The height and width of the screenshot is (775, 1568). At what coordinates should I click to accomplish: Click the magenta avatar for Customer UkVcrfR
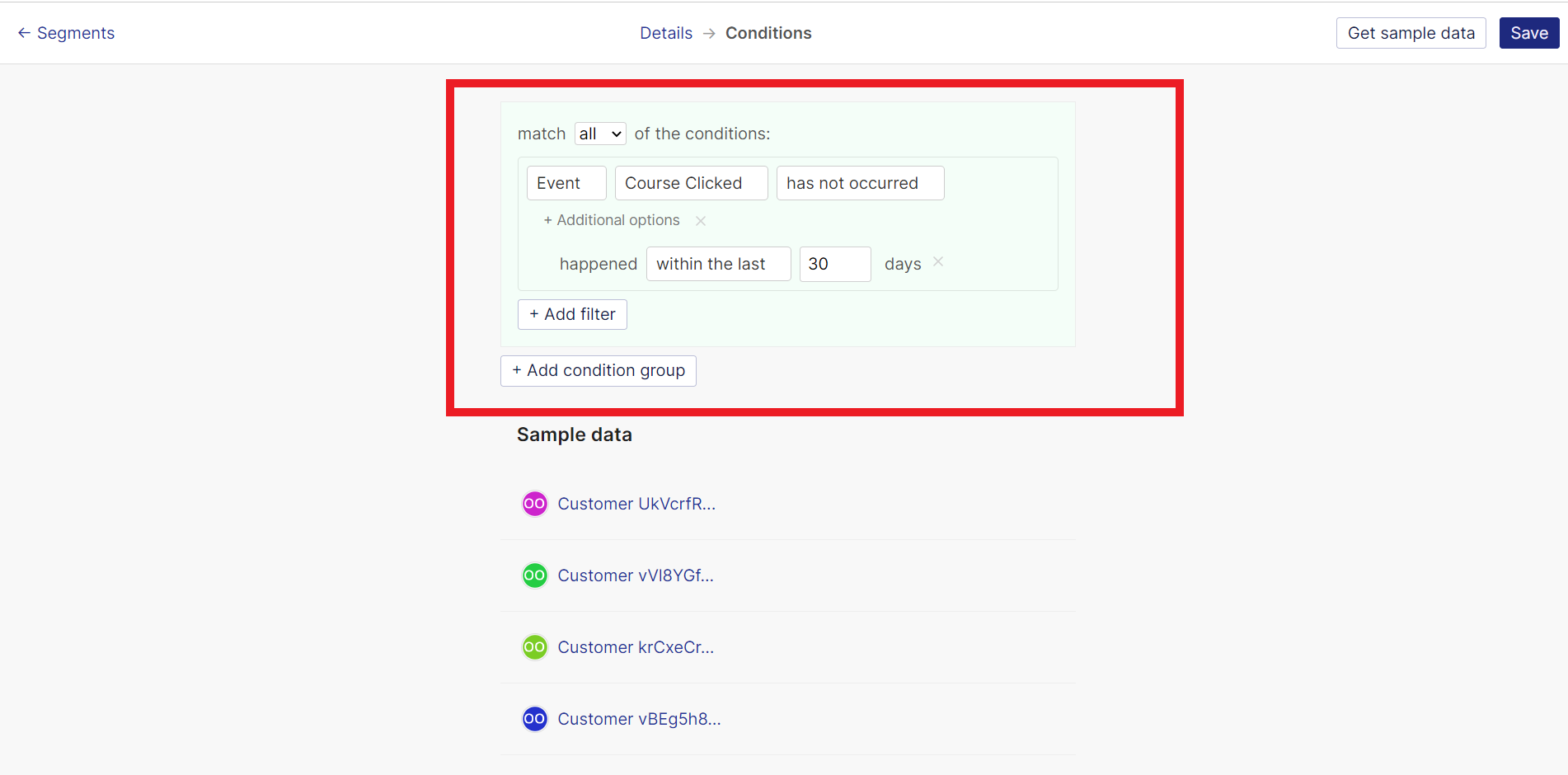[535, 504]
